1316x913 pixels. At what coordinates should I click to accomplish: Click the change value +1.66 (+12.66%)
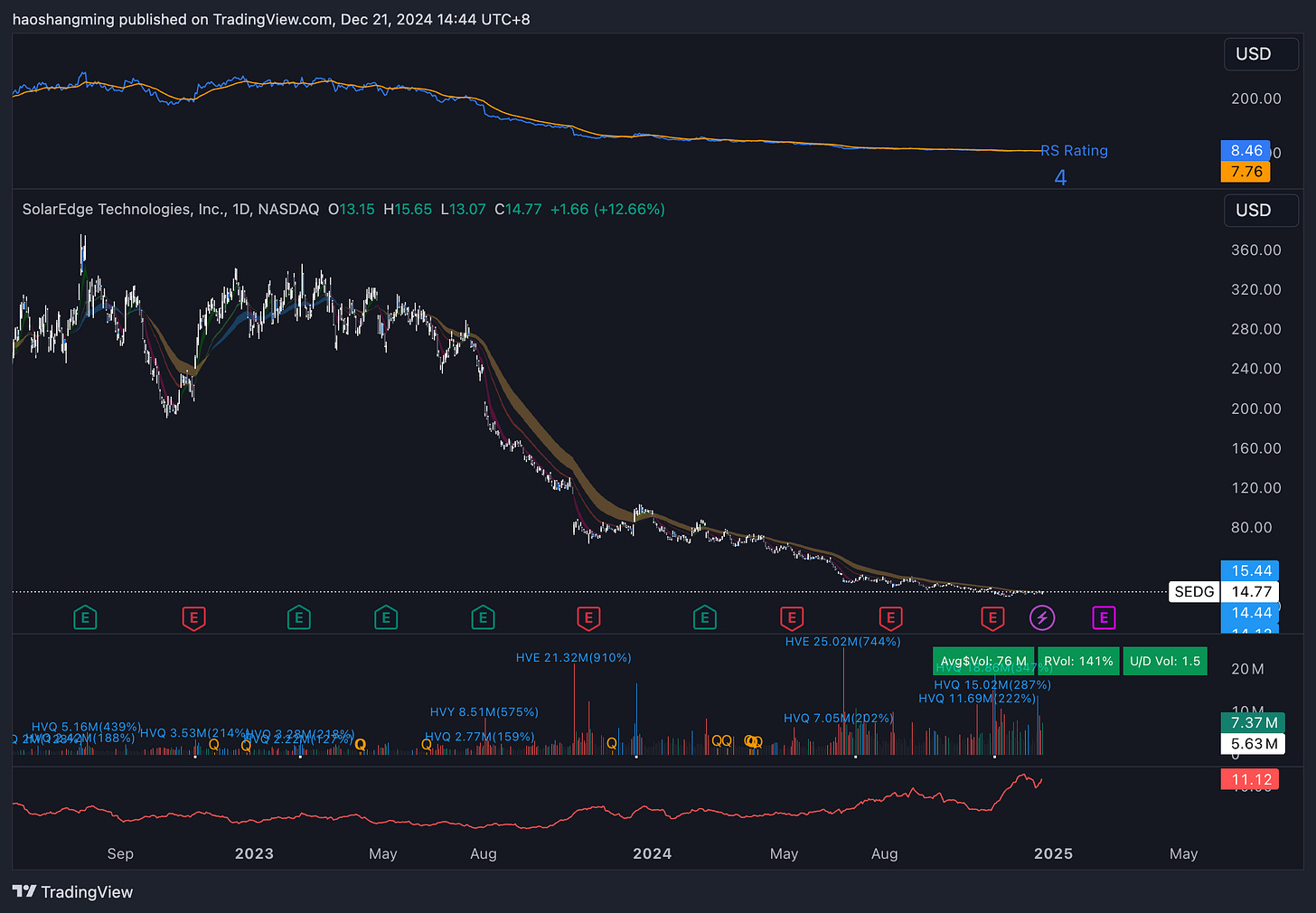click(607, 210)
